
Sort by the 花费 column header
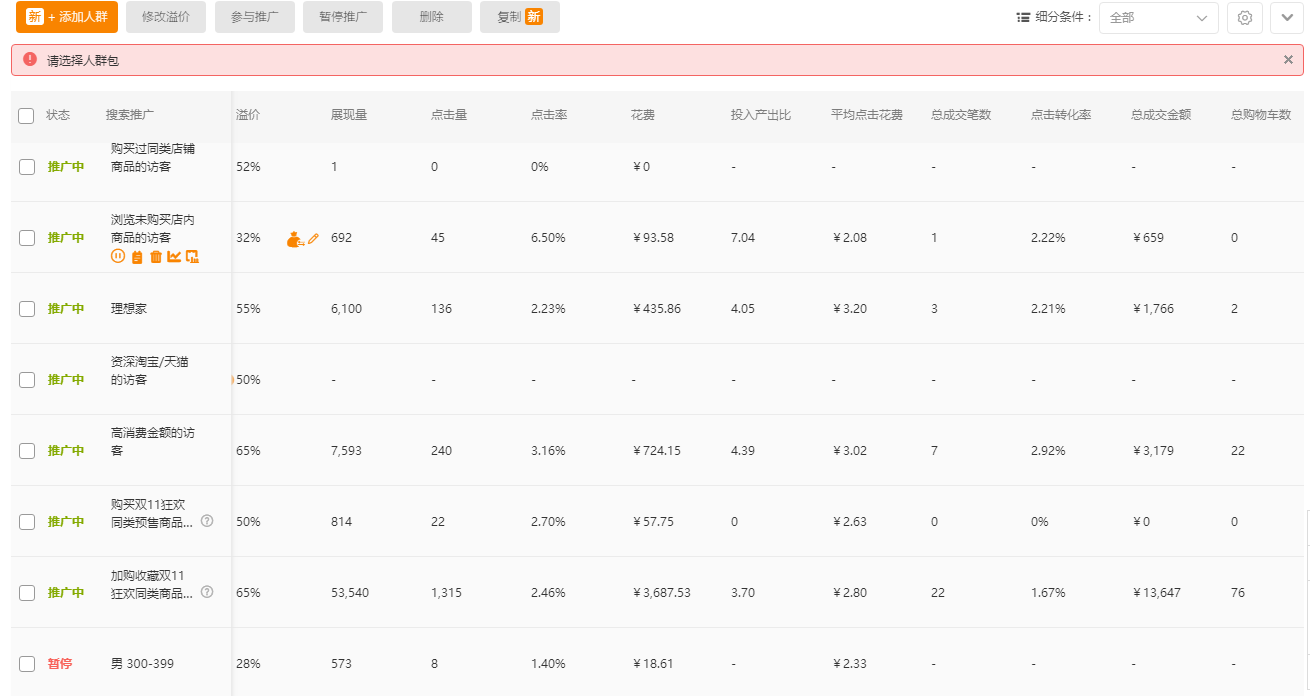pos(643,115)
